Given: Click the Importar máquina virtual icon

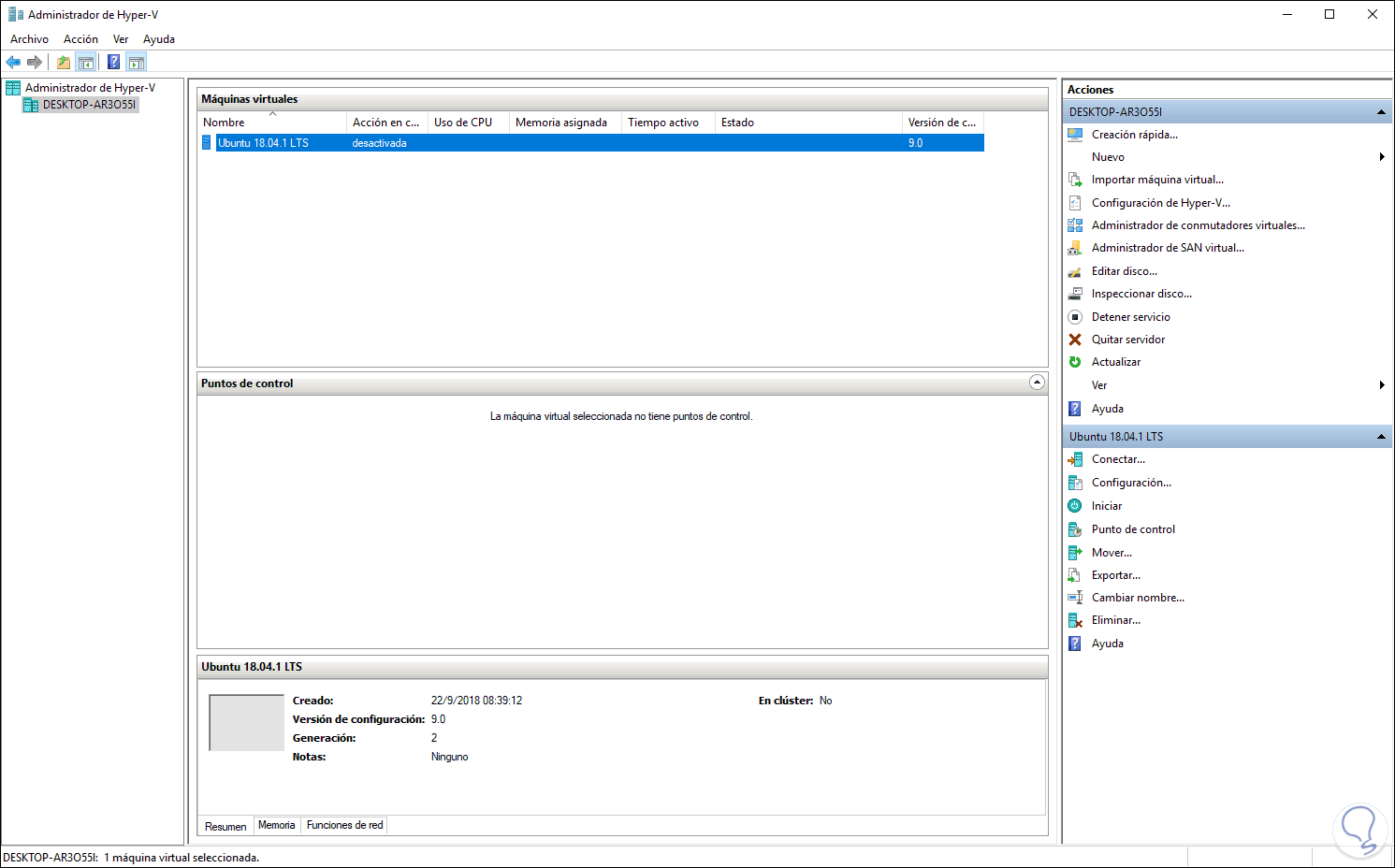Looking at the screenshot, I should click(1075, 180).
